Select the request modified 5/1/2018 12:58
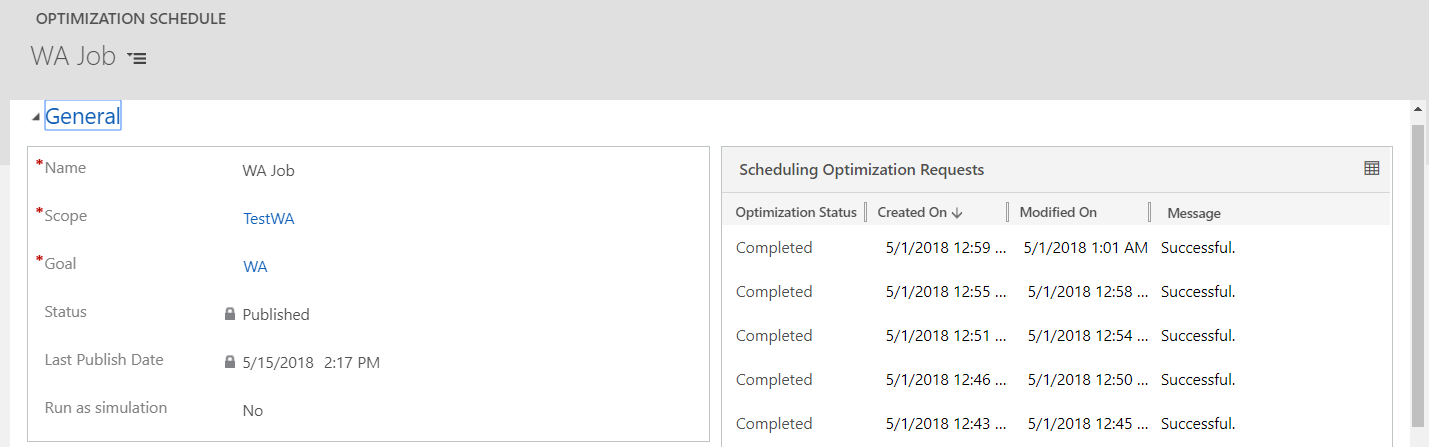 (1055, 291)
